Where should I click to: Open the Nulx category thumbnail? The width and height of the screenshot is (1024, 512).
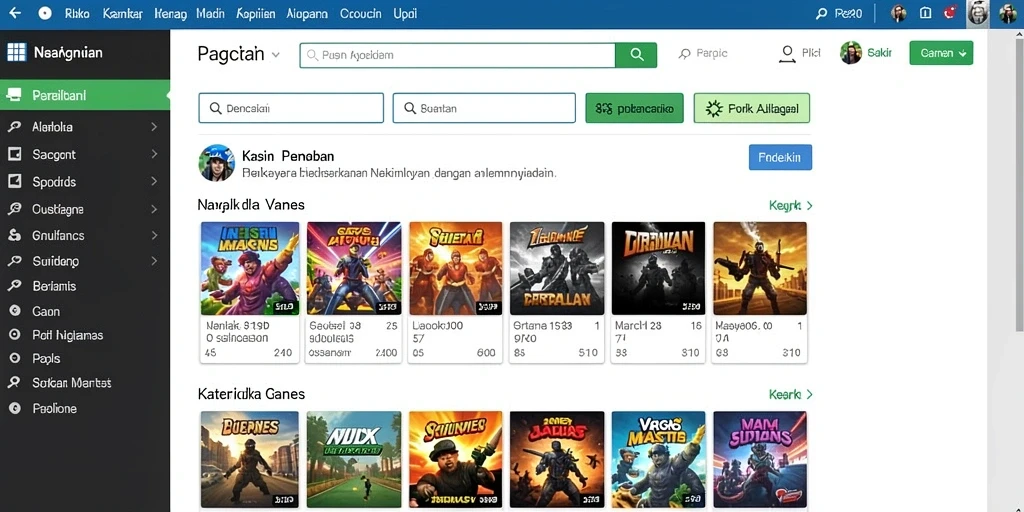point(353,460)
